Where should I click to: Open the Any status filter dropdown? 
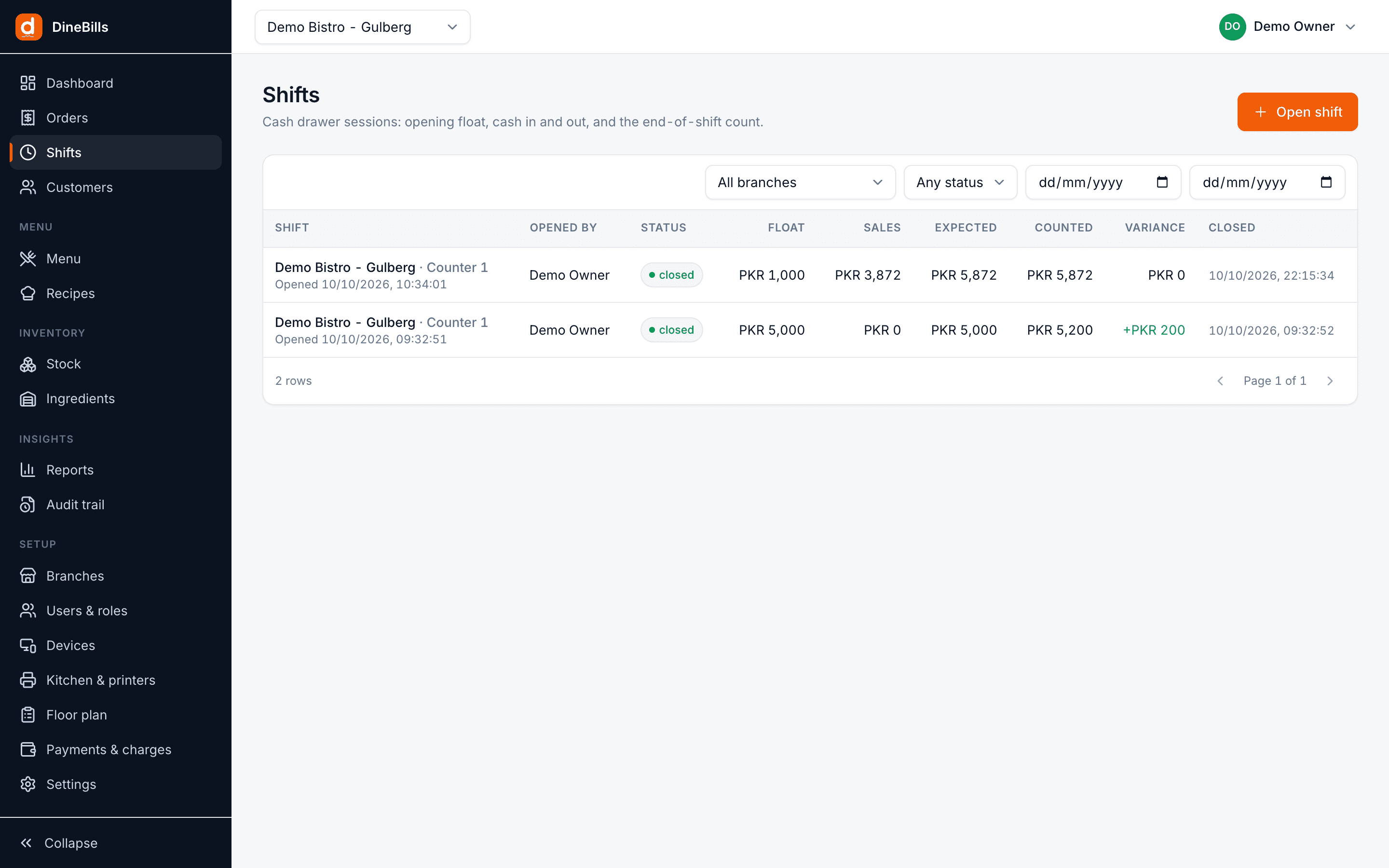click(960, 183)
